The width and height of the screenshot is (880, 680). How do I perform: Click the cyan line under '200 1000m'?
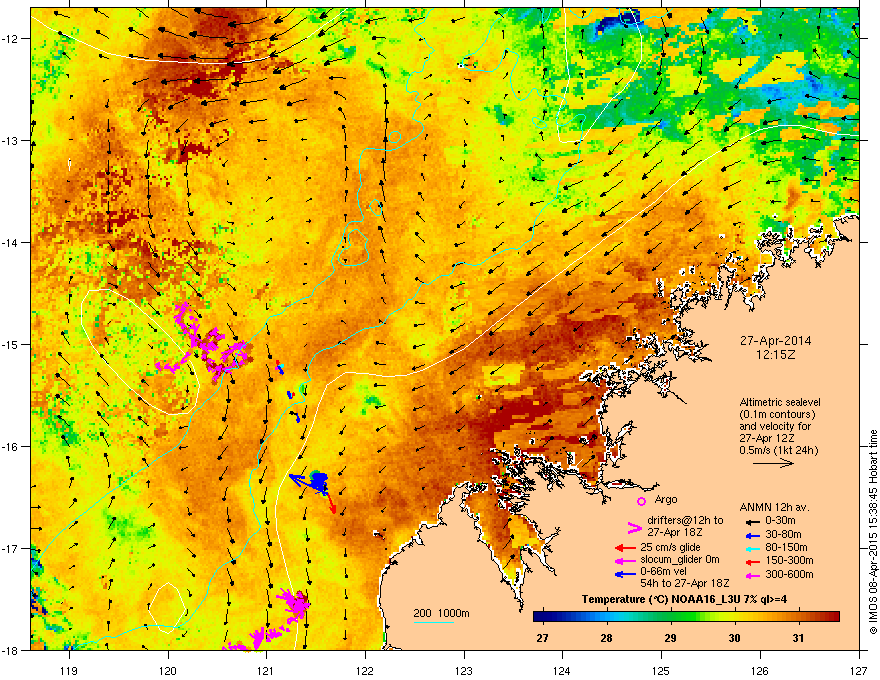coord(433,622)
